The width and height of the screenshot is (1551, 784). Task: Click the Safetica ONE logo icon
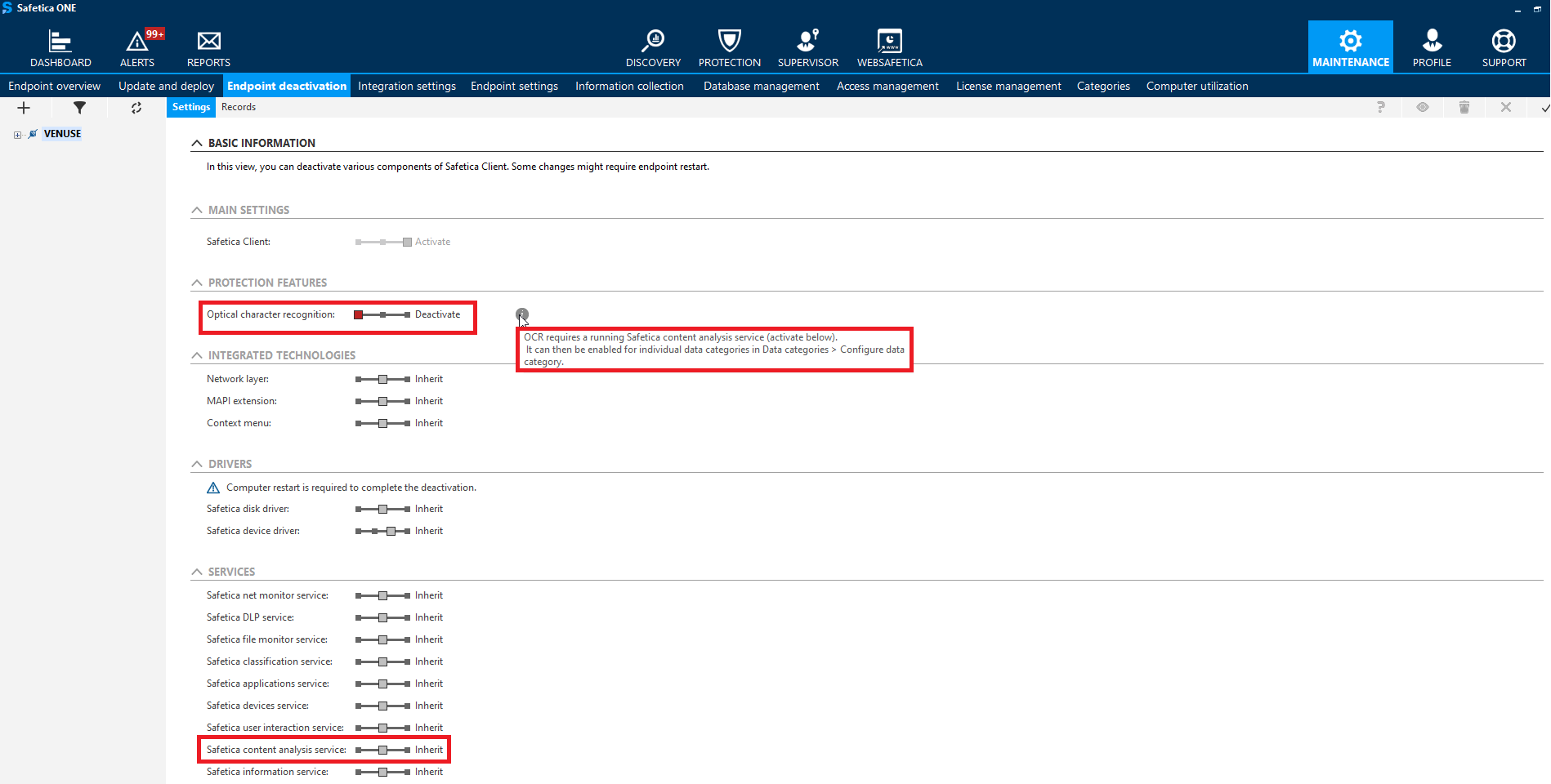coord(7,8)
